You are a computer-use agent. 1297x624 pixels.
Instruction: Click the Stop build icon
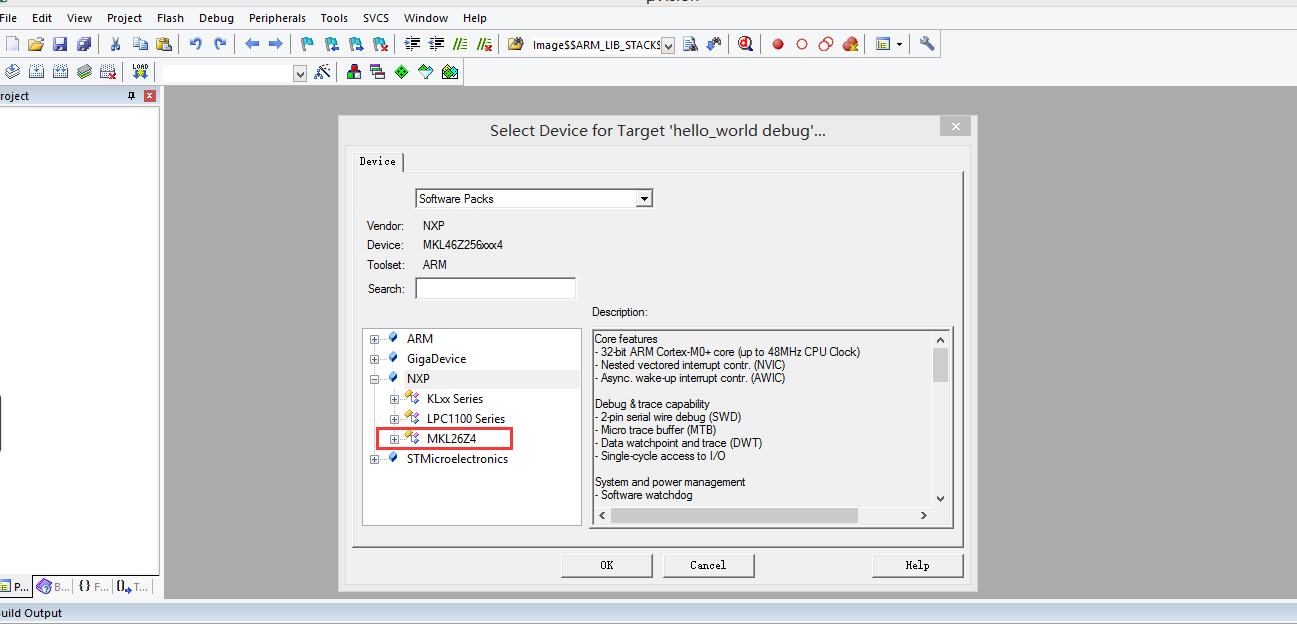click(x=108, y=72)
